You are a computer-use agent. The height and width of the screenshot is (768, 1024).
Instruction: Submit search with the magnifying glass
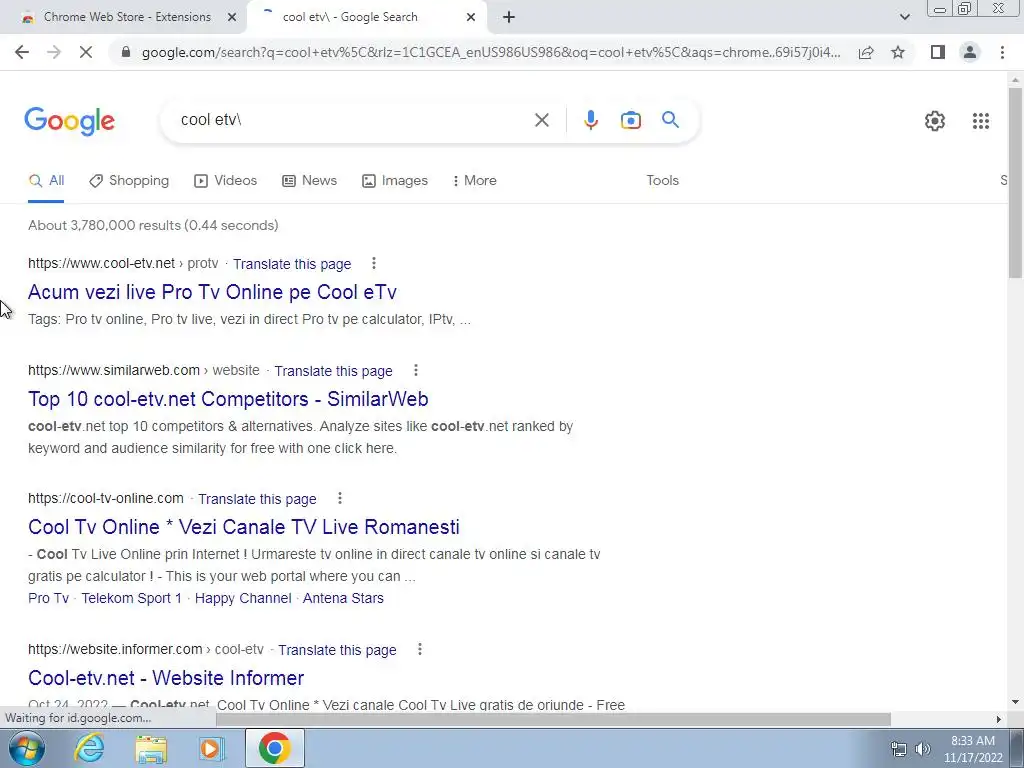(x=670, y=120)
